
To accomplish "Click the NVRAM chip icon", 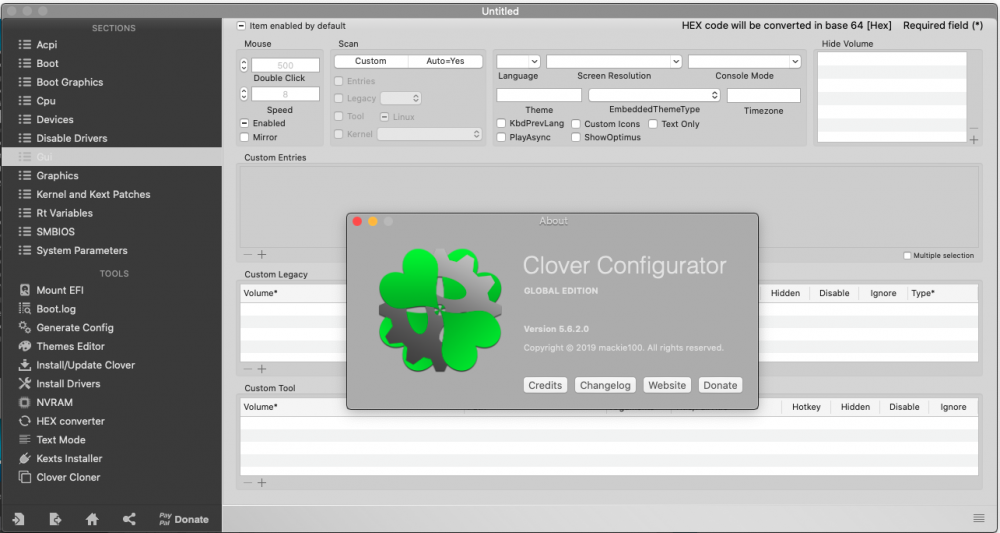I will pyautogui.click(x=25, y=402).
